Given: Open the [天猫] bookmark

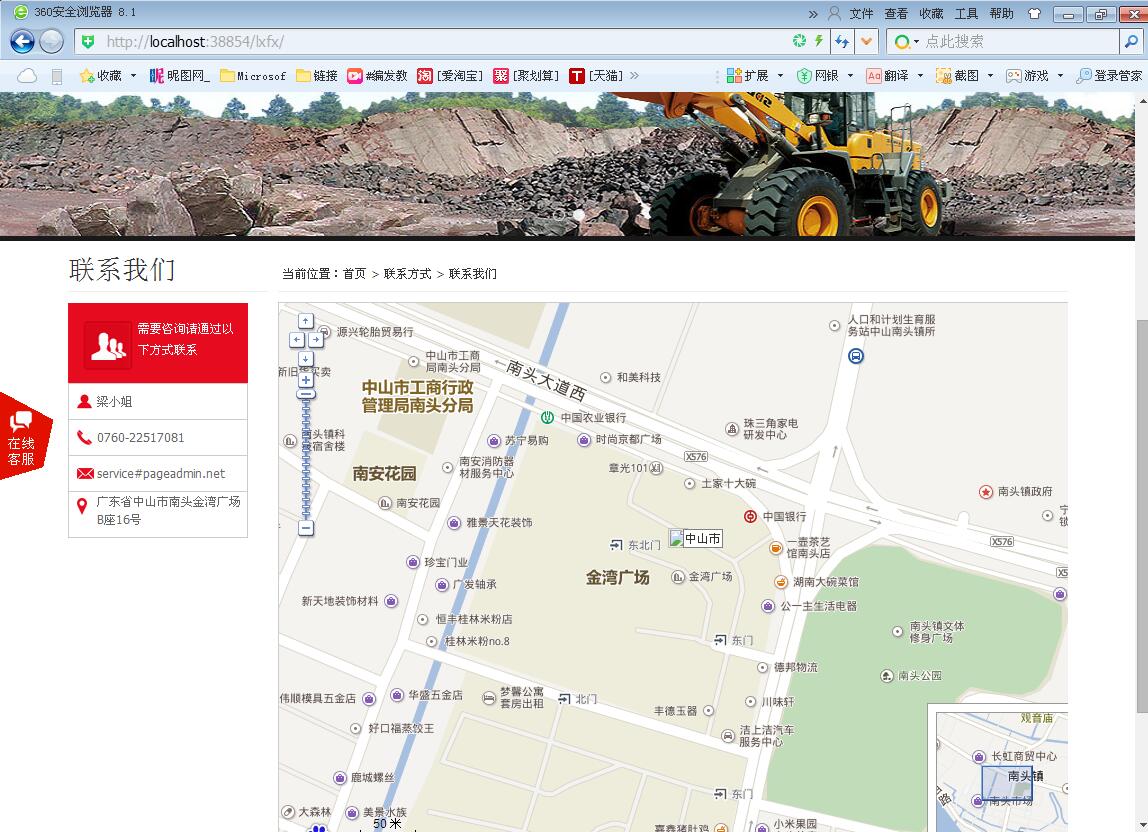Looking at the screenshot, I should pos(597,76).
